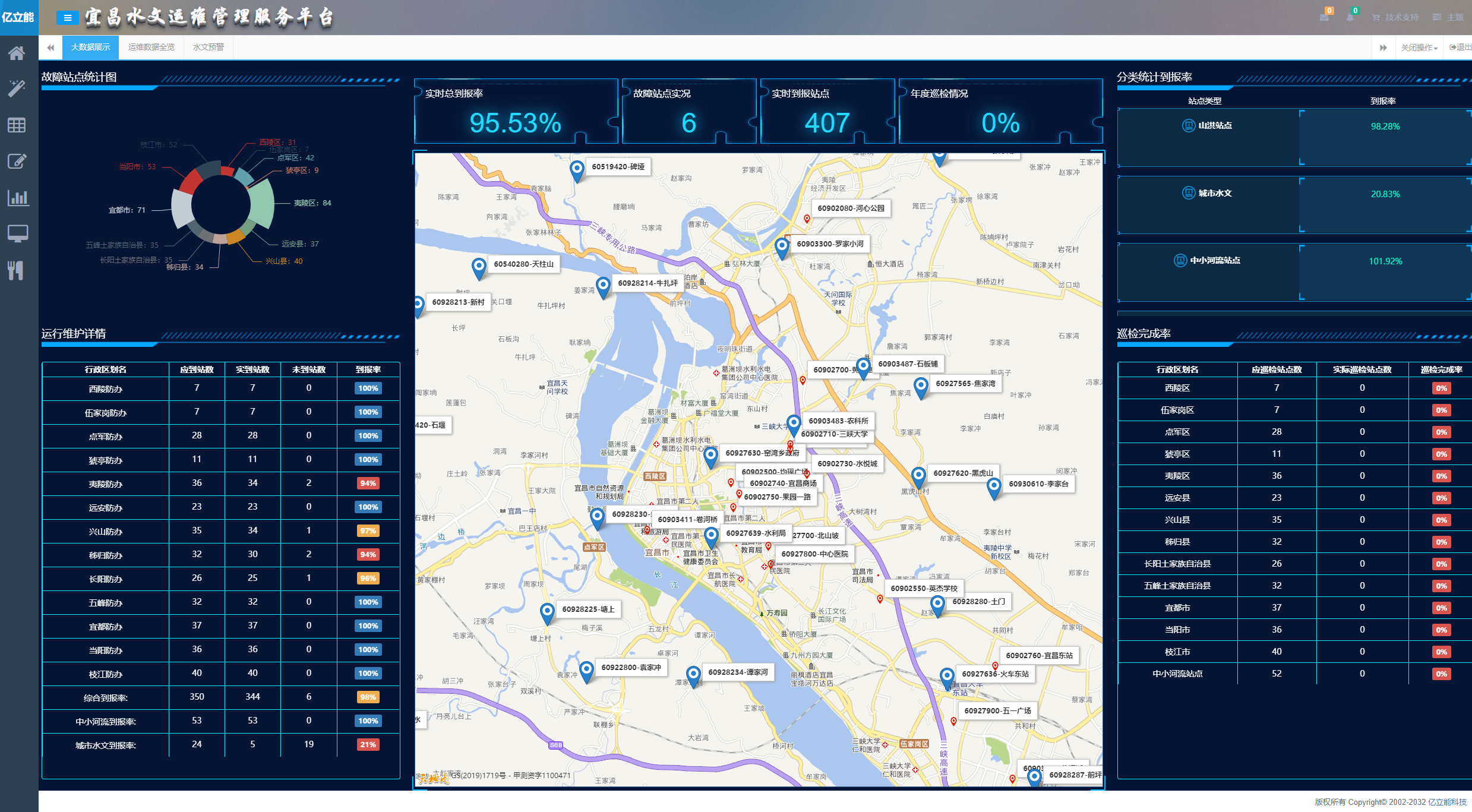
Task: Expand the 关闭操作 dropdown
Action: point(1419,48)
